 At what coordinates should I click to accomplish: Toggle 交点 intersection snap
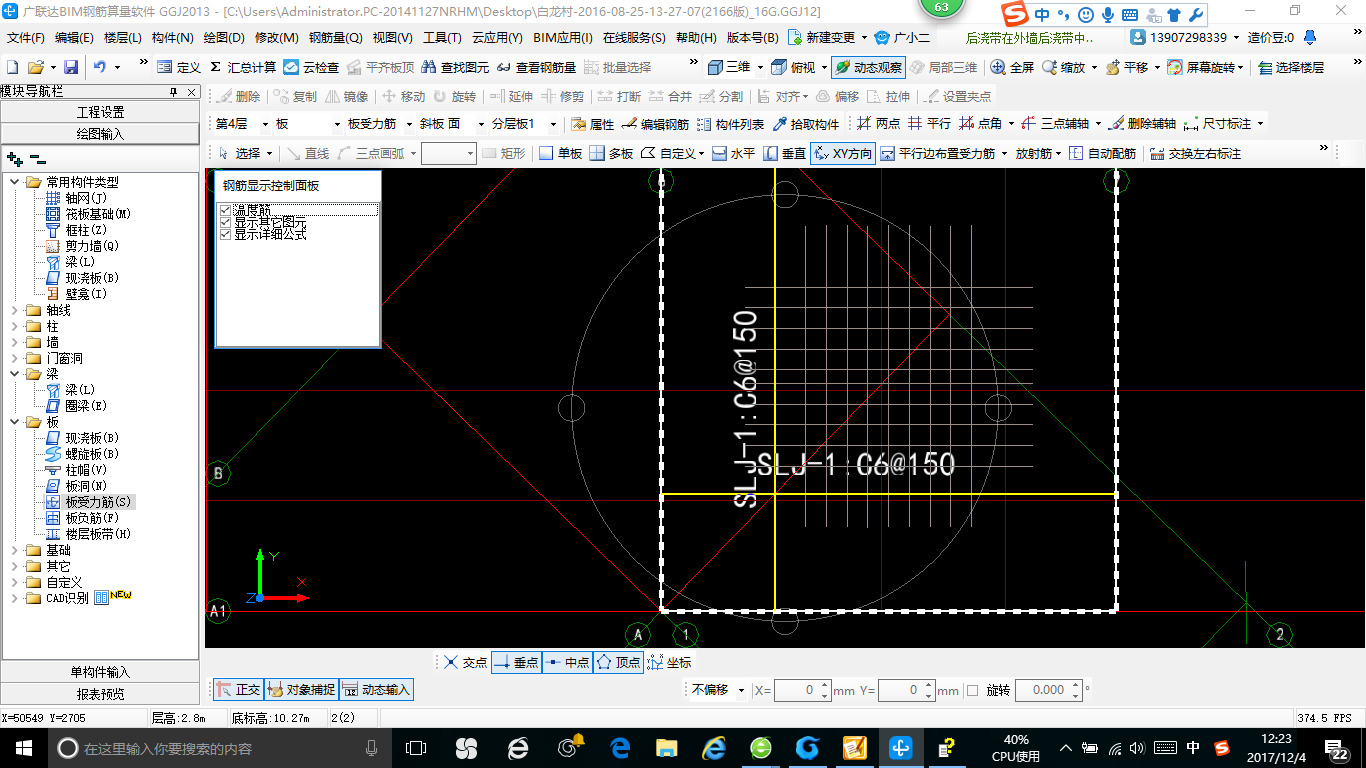click(x=465, y=662)
